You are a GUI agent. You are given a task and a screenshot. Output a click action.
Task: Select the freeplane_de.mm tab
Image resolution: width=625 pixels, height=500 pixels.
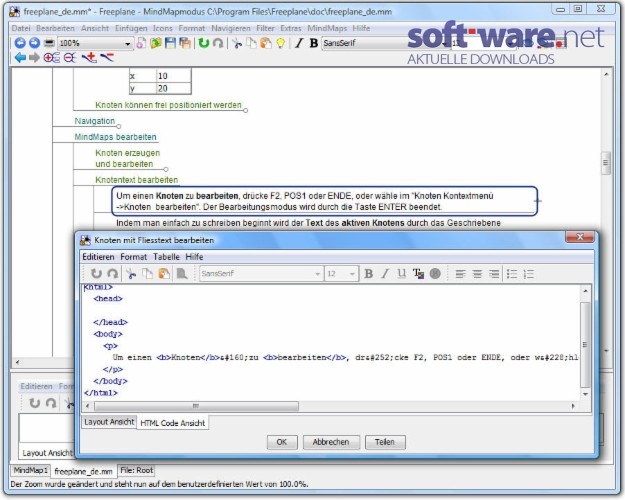coord(83,471)
